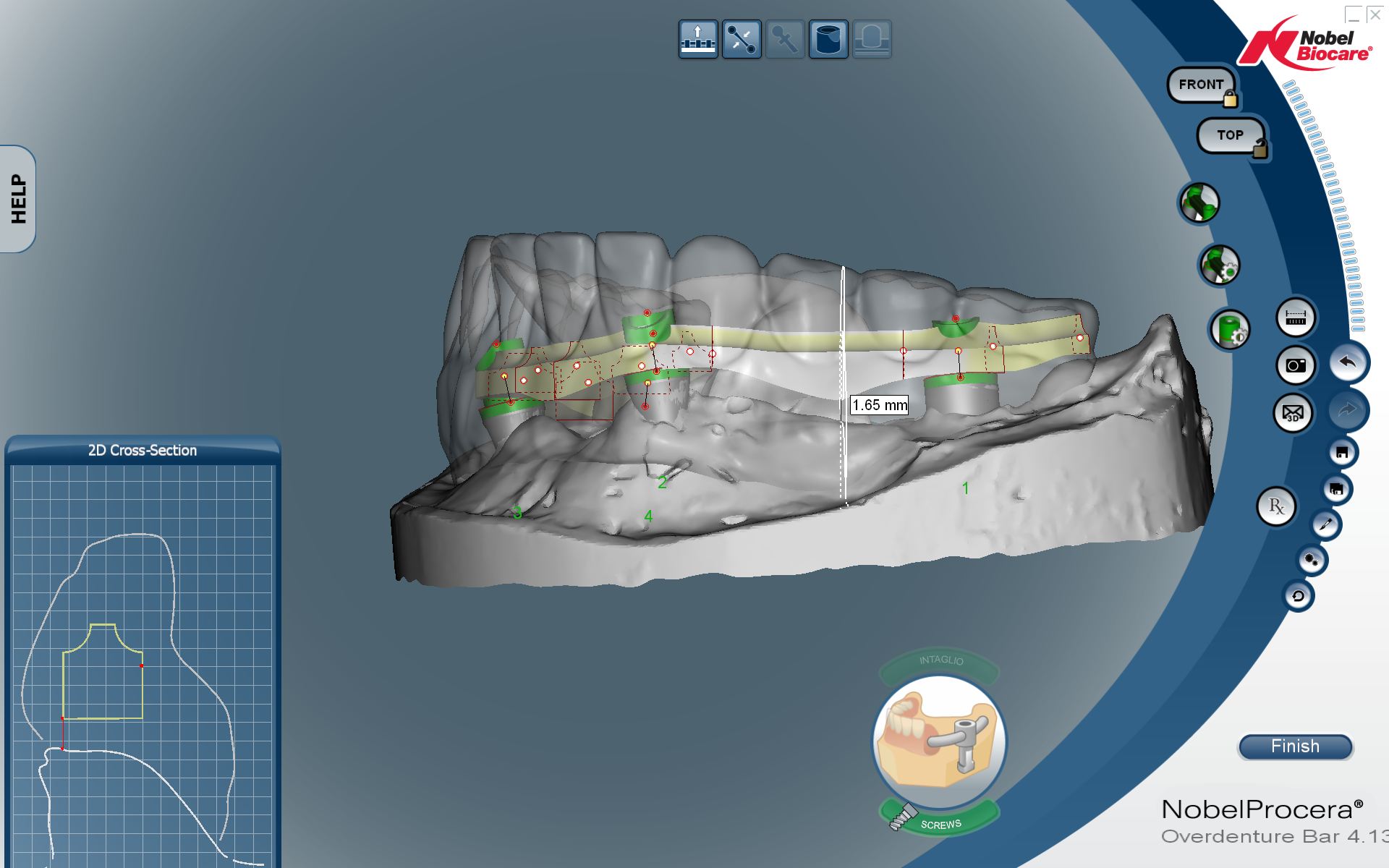The height and width of the screenshot is (868, 1389).
Task: Toggle the TOP view lock
Action: point(1260,150)
